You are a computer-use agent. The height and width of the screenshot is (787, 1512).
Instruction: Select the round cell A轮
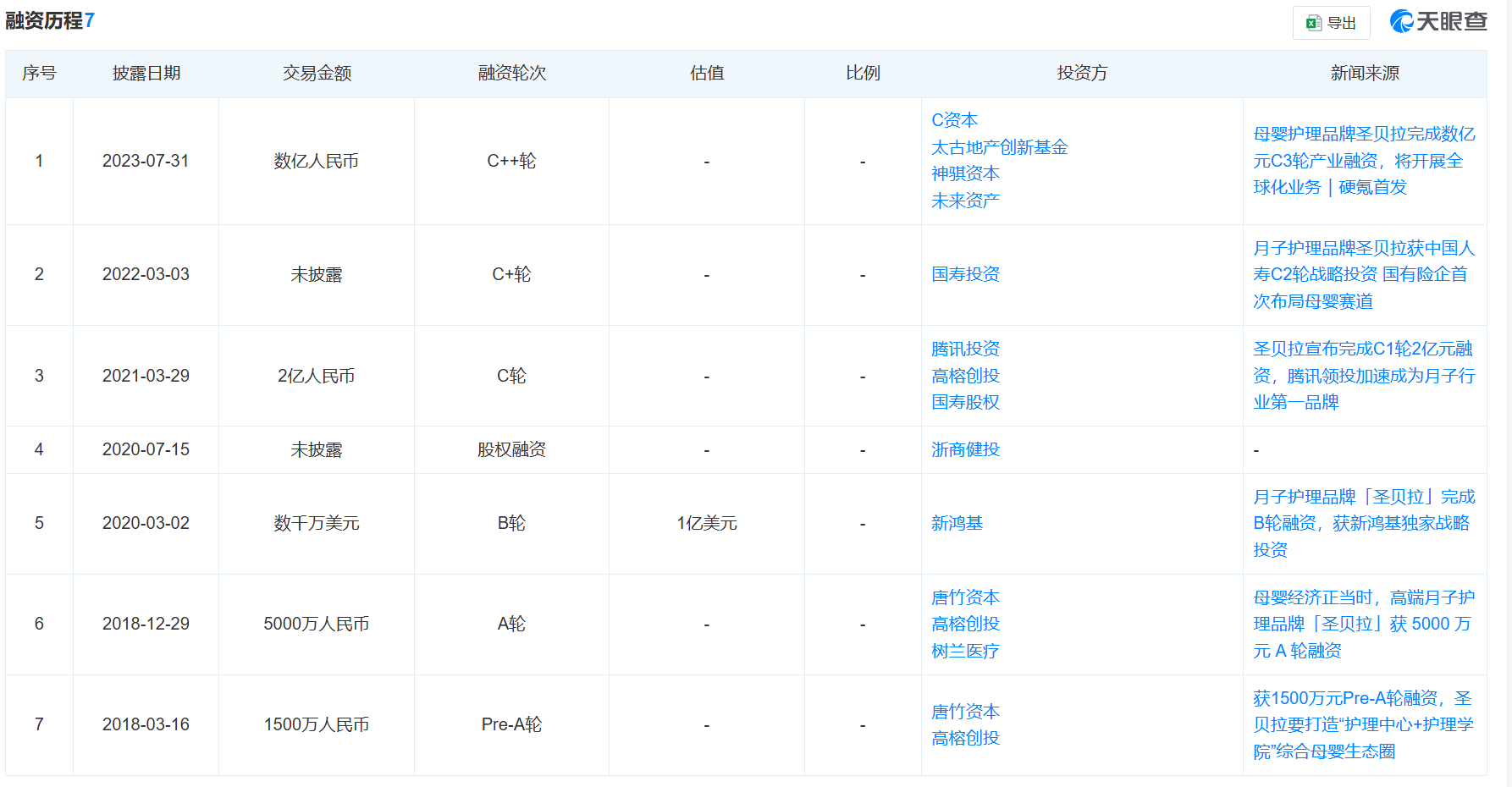511,624
